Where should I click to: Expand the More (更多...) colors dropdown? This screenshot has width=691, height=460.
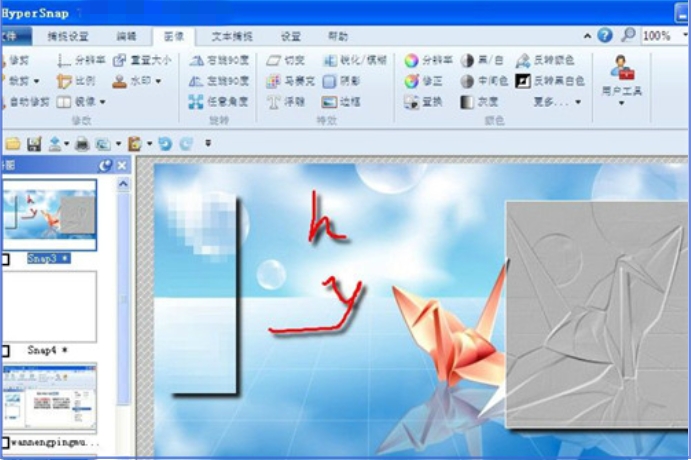click(x=578, y=102)
